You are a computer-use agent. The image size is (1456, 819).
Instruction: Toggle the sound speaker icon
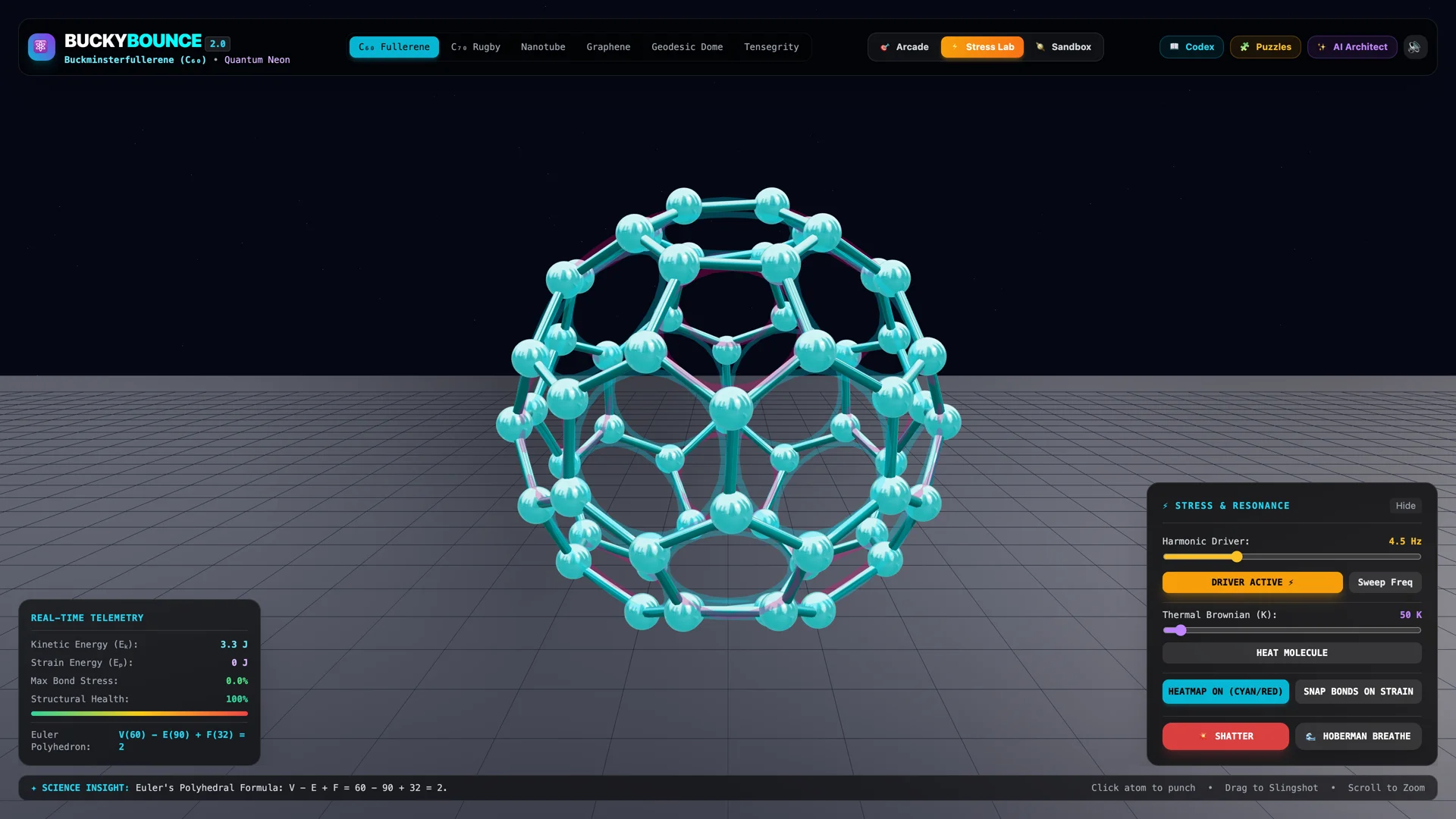click(1414, 47)
